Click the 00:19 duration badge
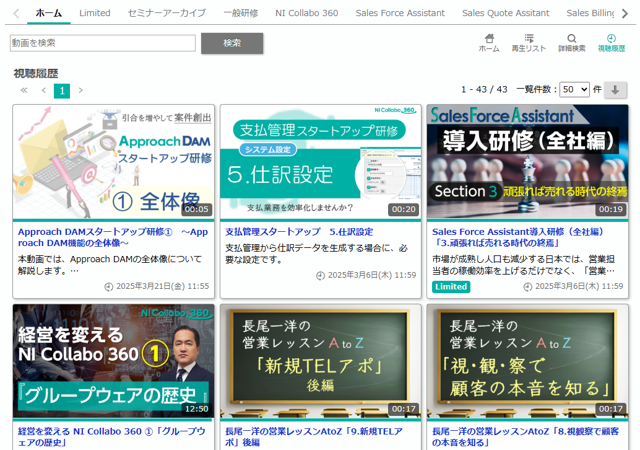The width and height of the screenshot is (640, 450). [x=610, y=209]
